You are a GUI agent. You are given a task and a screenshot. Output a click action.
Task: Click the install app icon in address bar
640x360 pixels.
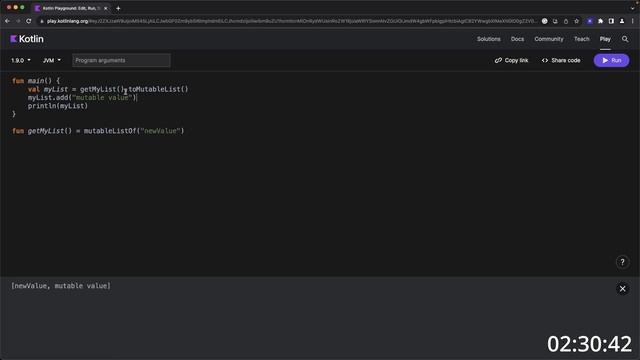tap(555, 21)
